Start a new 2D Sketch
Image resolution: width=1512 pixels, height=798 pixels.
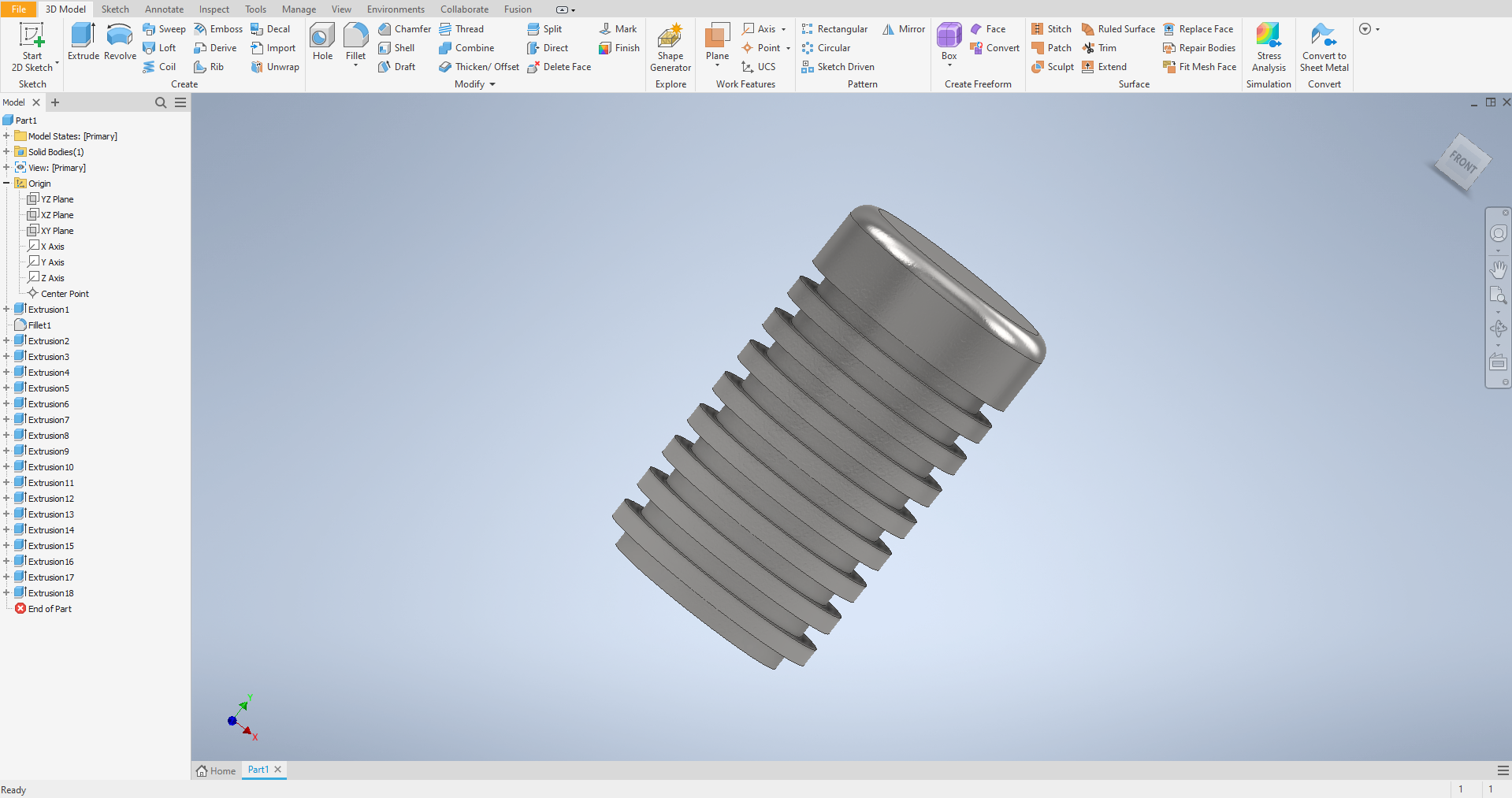pos(32,46)
